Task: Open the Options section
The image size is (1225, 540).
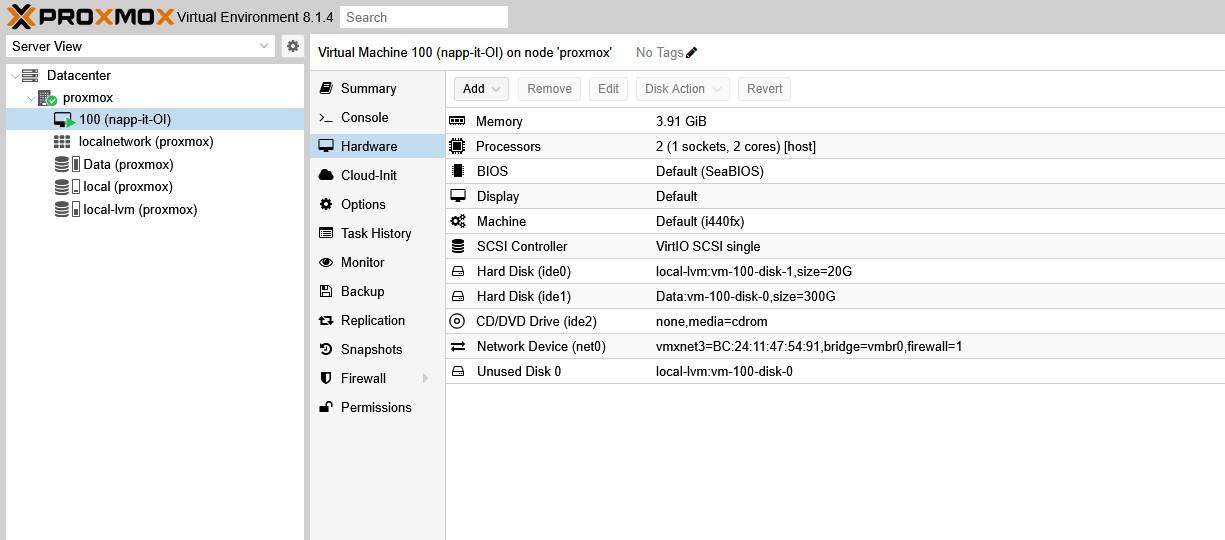Action: click(x=377, y=204)
